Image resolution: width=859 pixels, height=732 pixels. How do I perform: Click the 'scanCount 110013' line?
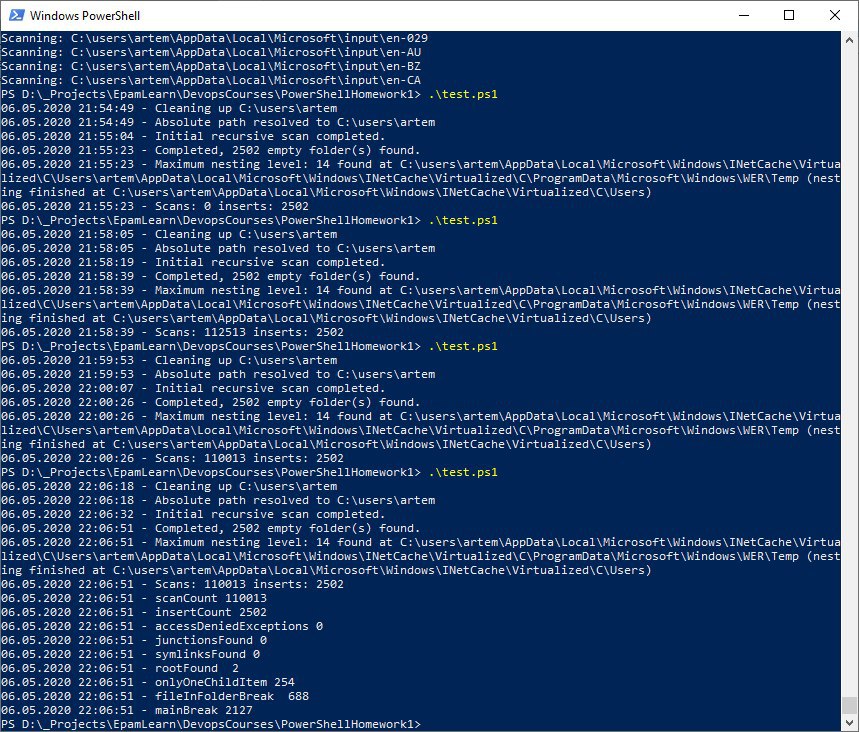tap(134, 598)
